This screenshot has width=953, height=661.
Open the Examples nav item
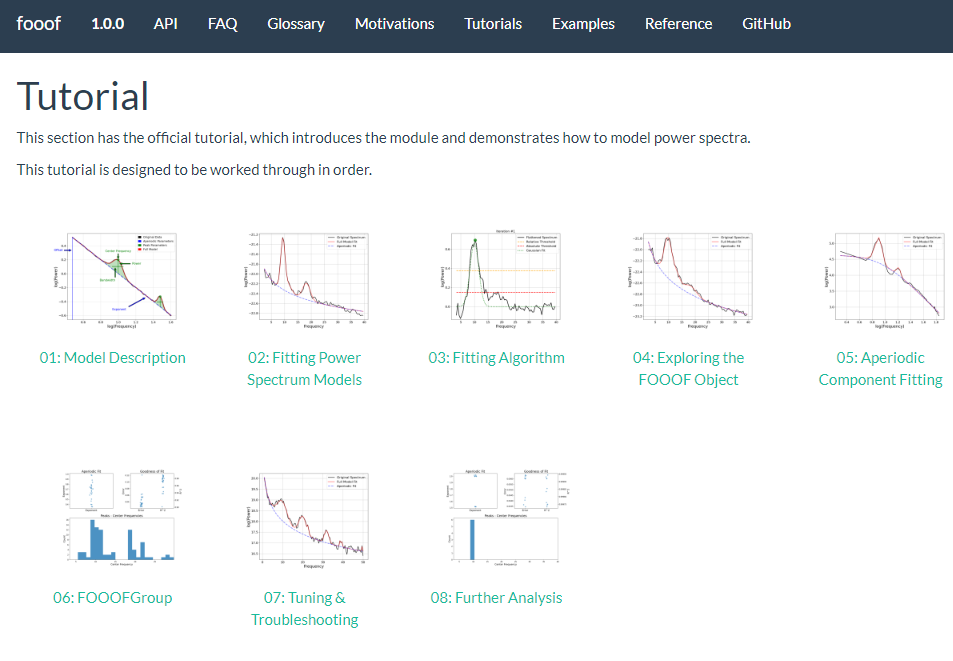(x=583, y=24)
